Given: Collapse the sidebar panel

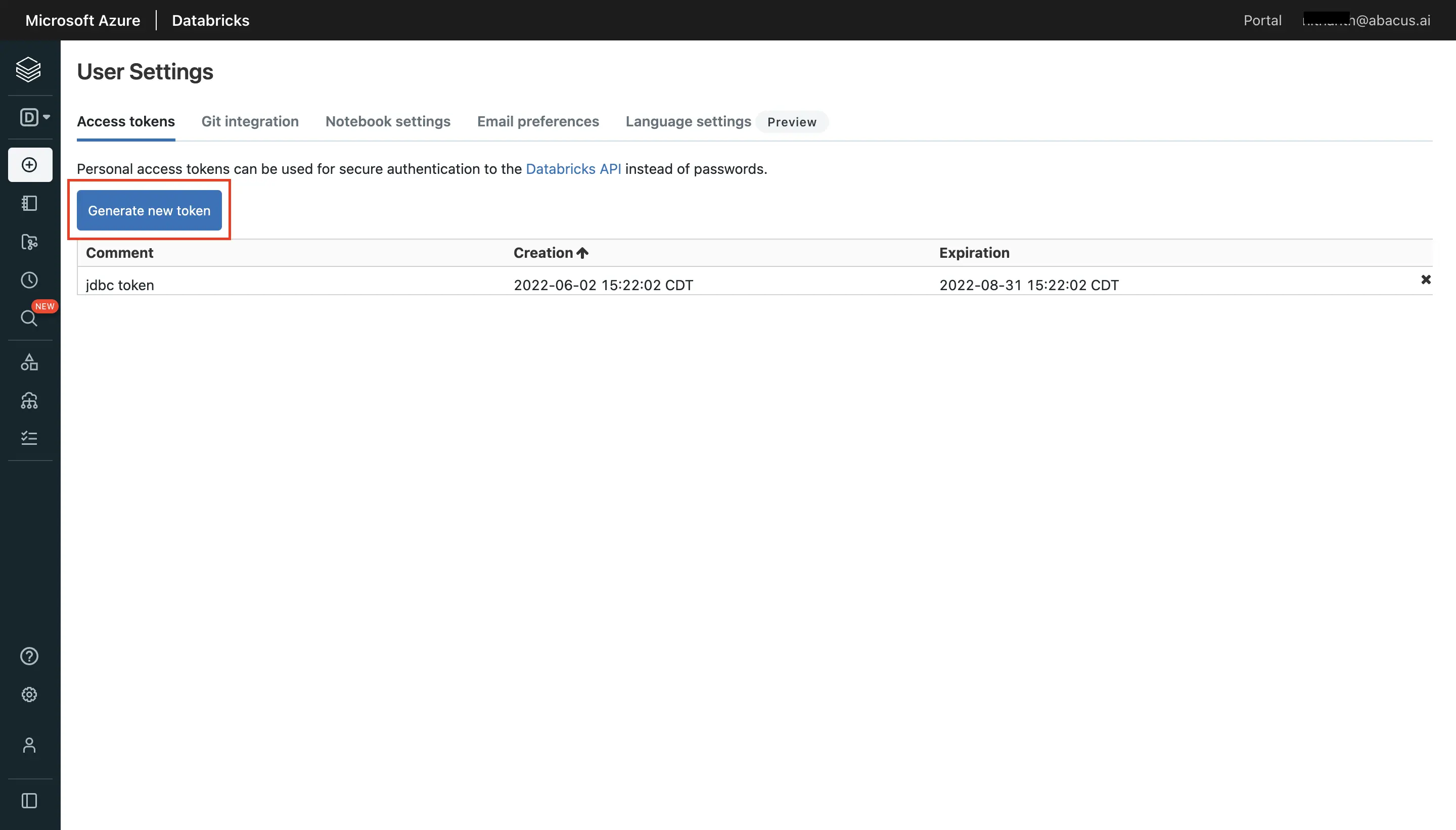Looking at the screenshot, I should click(x=28, y=800).
